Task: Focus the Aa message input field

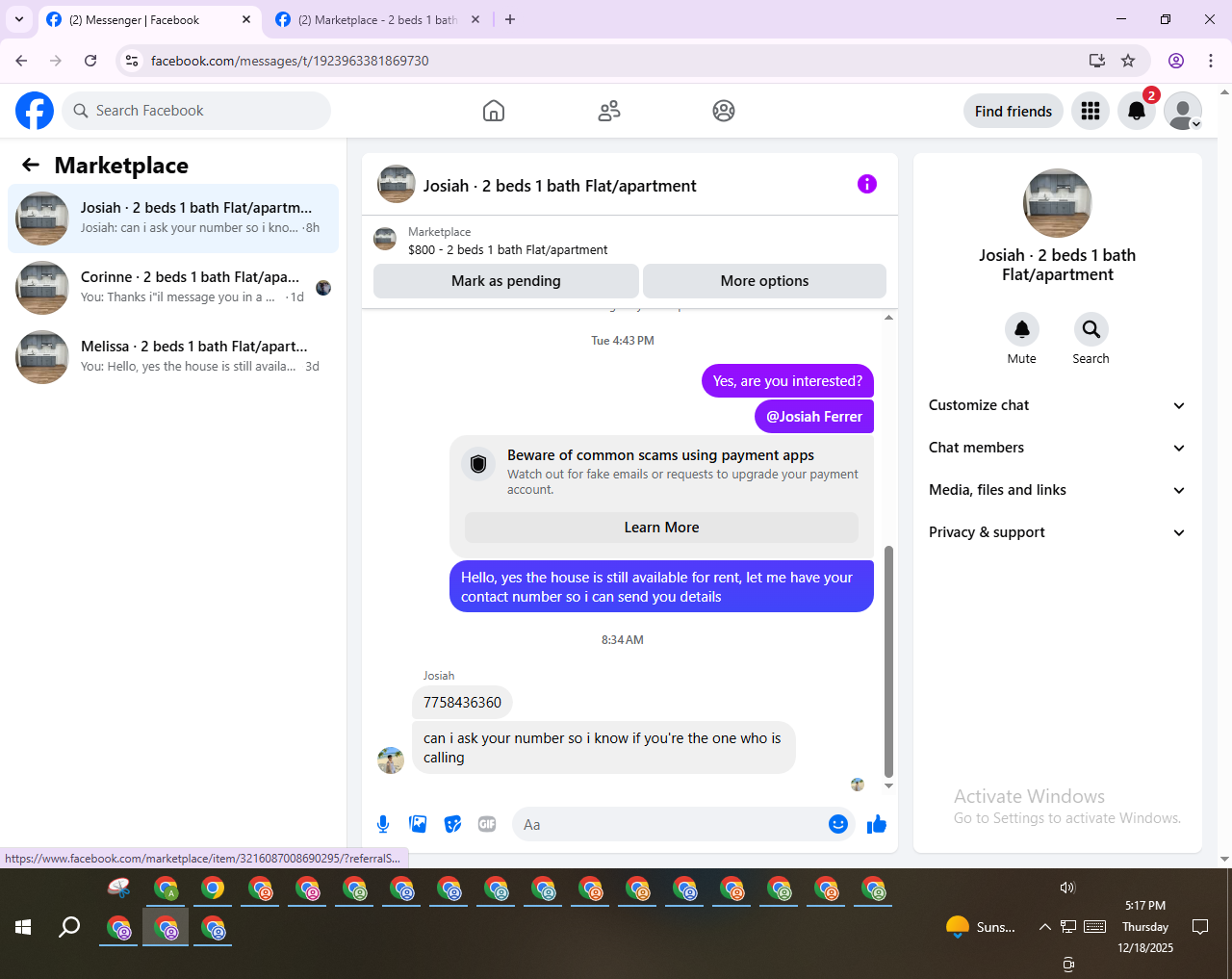Action: (671, 824)
